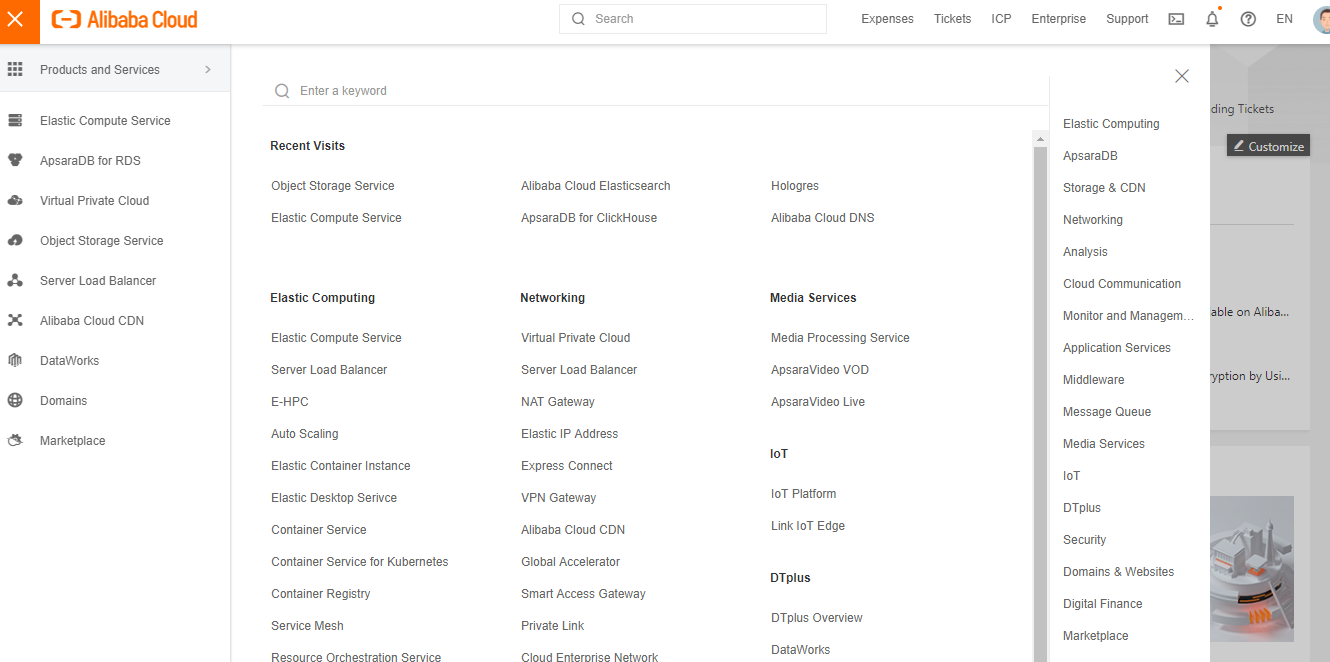
Task: Close the sidebar with the orange X icon
Action: [15, 19]
